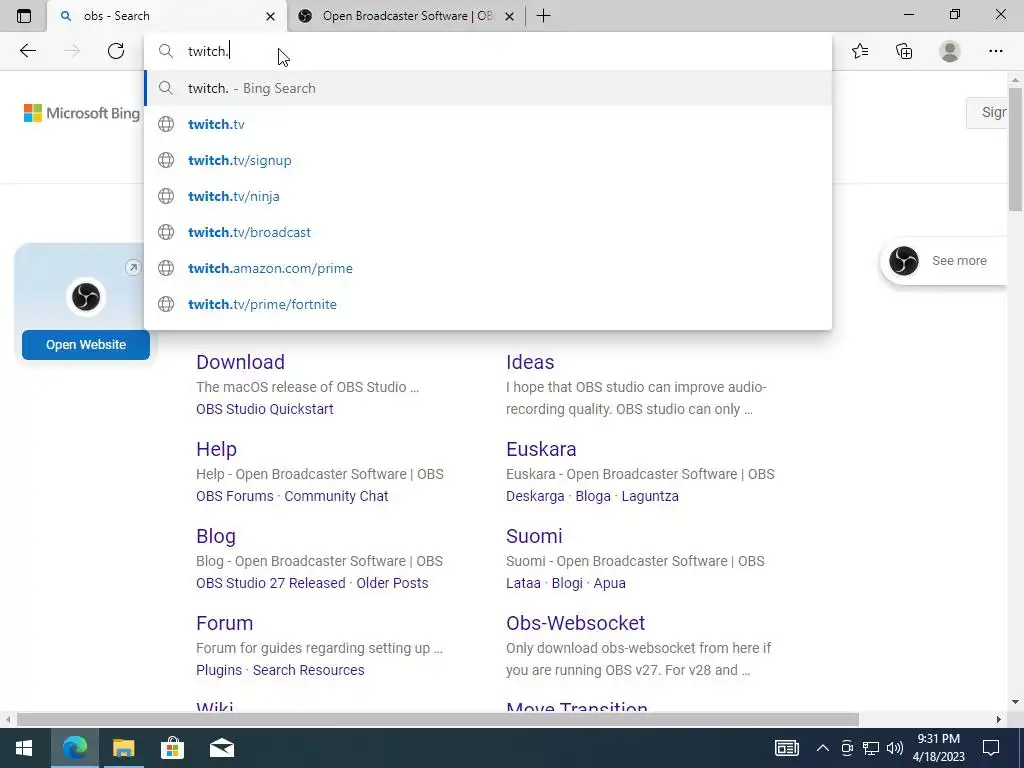The image size is (1024, 768).
Task: Open the OBS Studio 27 Released link
Action: (270, 583)
